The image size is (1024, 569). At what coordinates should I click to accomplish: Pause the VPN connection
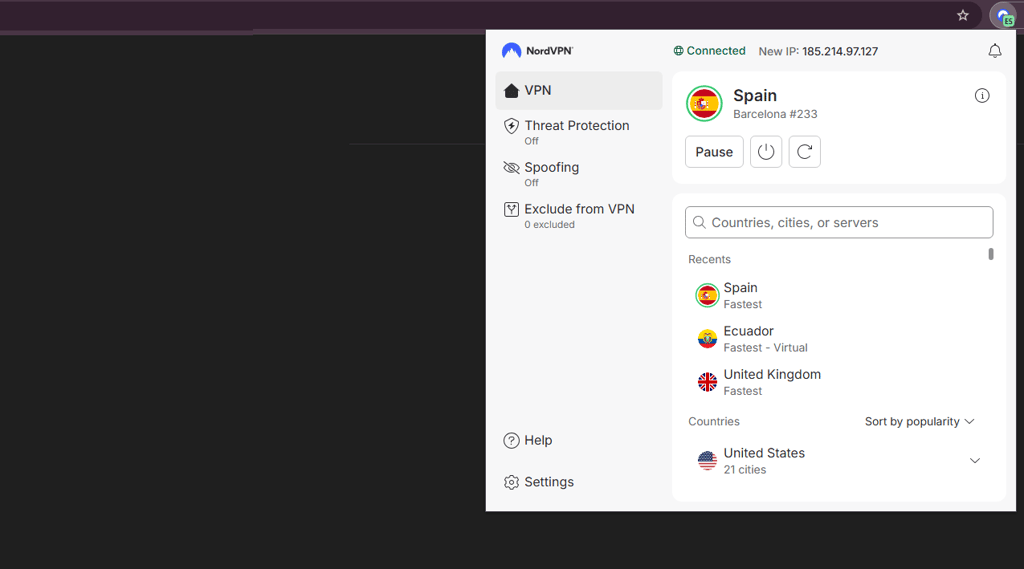(x=714, y=152)
